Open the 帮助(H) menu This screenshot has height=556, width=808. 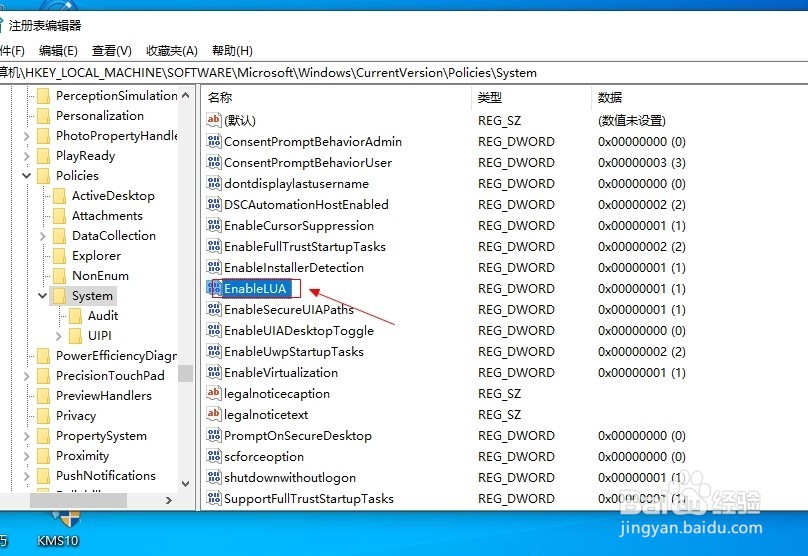232,50
